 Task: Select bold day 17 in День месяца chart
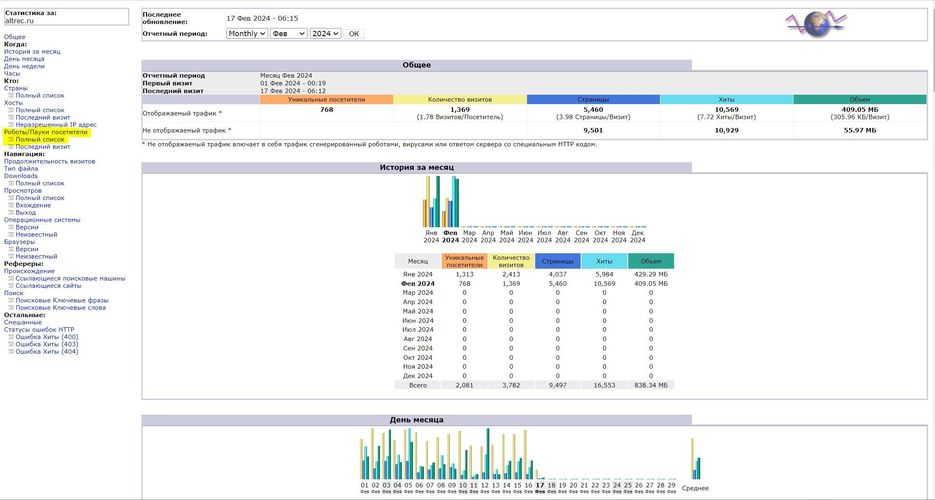pyautogui.click(x=540, y=485)
